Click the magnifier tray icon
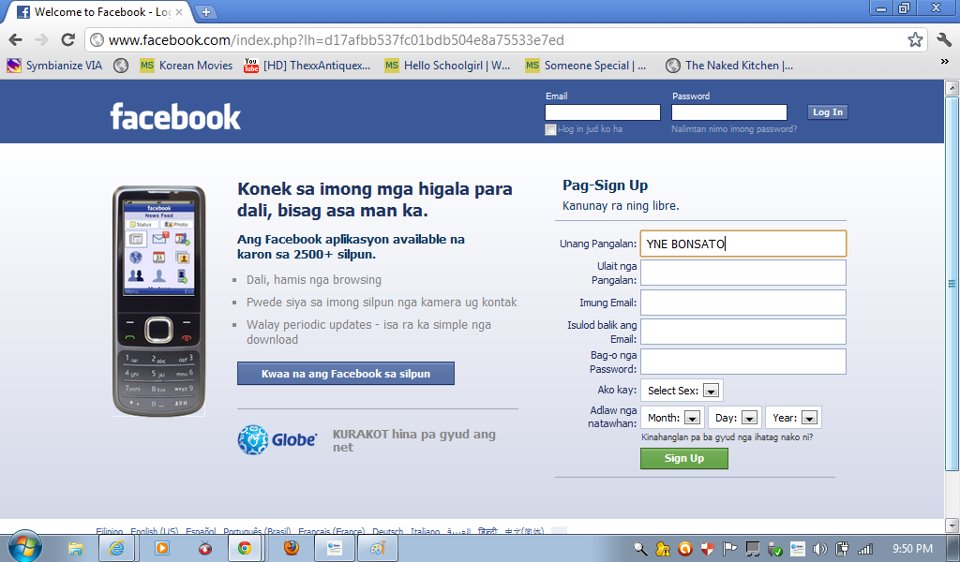Viewport: 960px width, 562px height. pos(640,549)
